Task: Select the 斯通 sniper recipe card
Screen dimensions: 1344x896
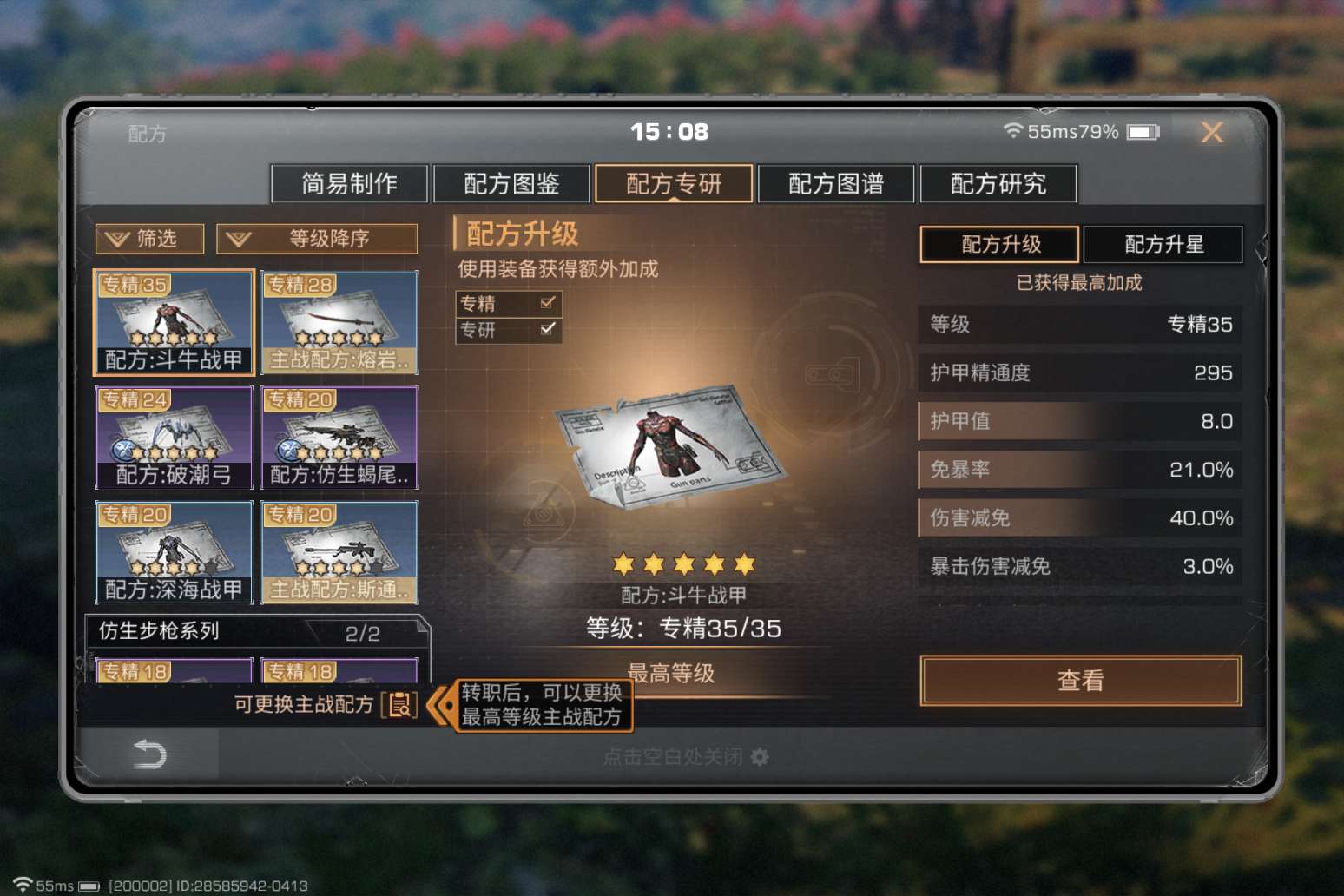Action: click(339, 551)
